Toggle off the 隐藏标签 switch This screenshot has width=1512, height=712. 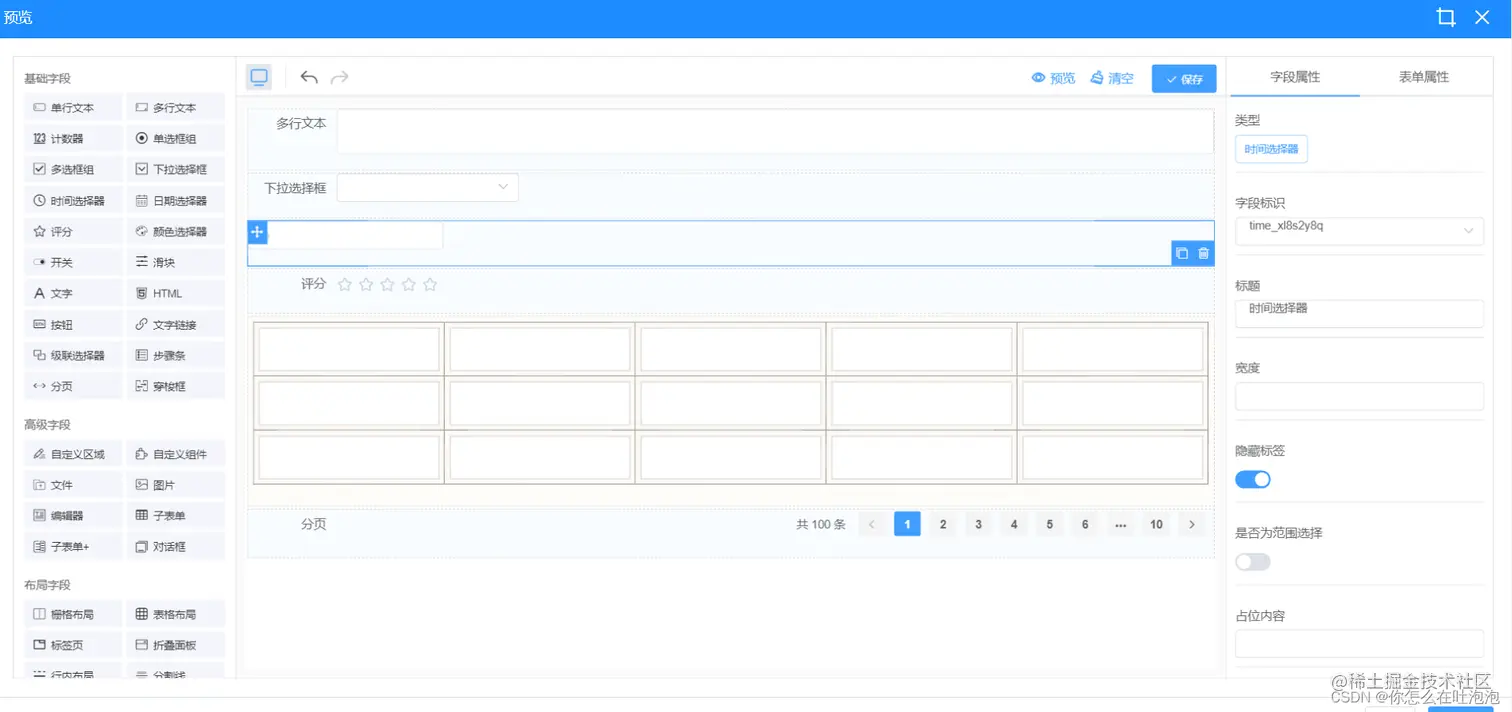pyautogui.click(x=1253, y=479)
